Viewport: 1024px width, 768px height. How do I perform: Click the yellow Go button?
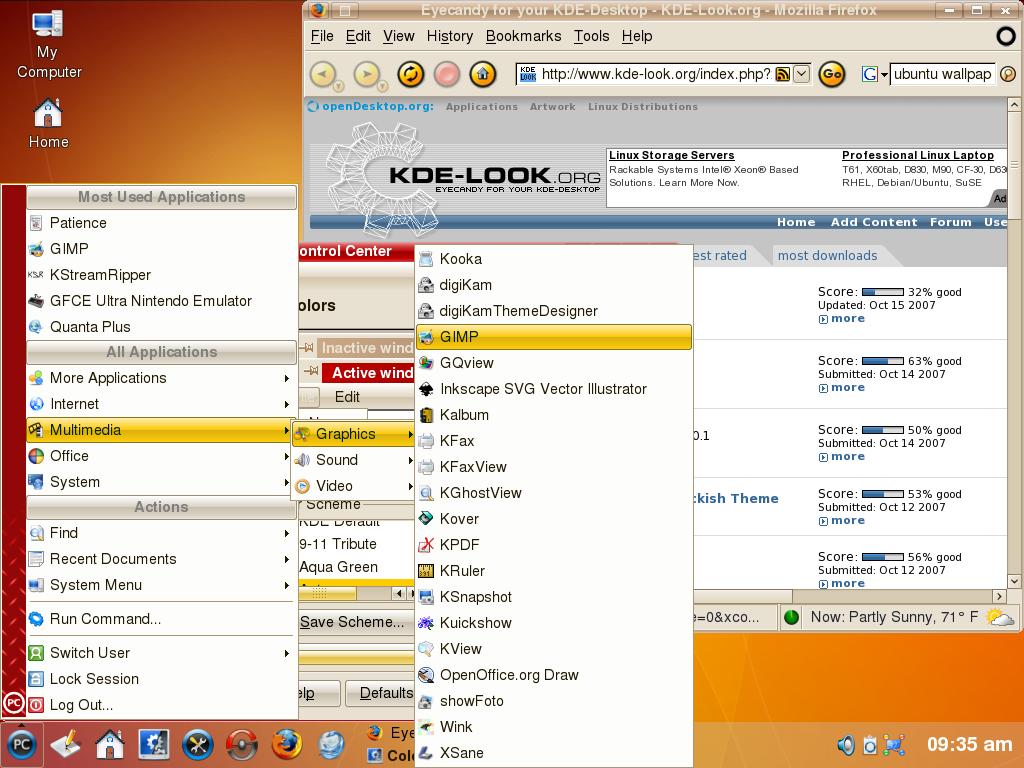coord(831,74)
